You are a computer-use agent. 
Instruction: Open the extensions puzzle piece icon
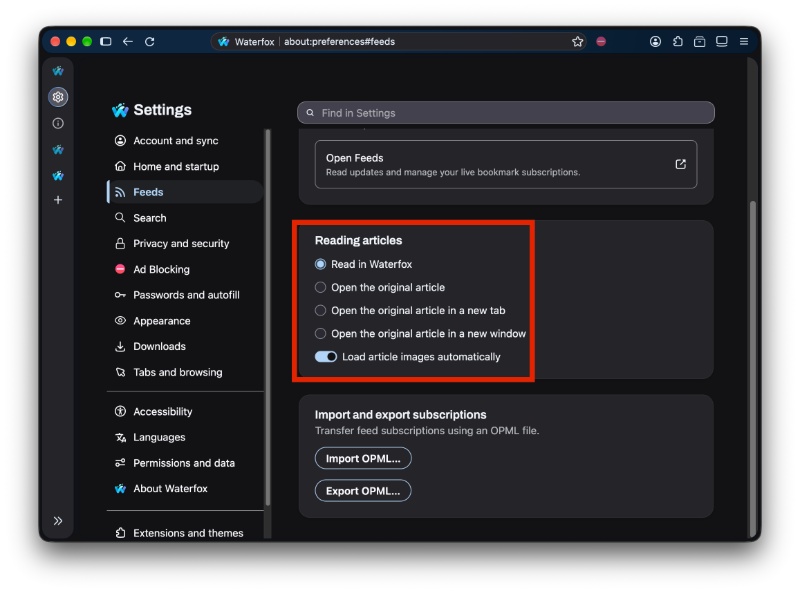(x=678, y=41)
